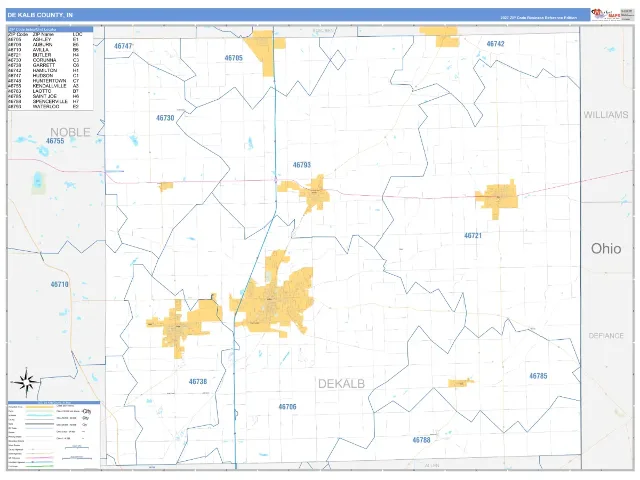Click the 46721 ZIP label on map
This screenshot has width=640, height=480.
click(473, 236)
